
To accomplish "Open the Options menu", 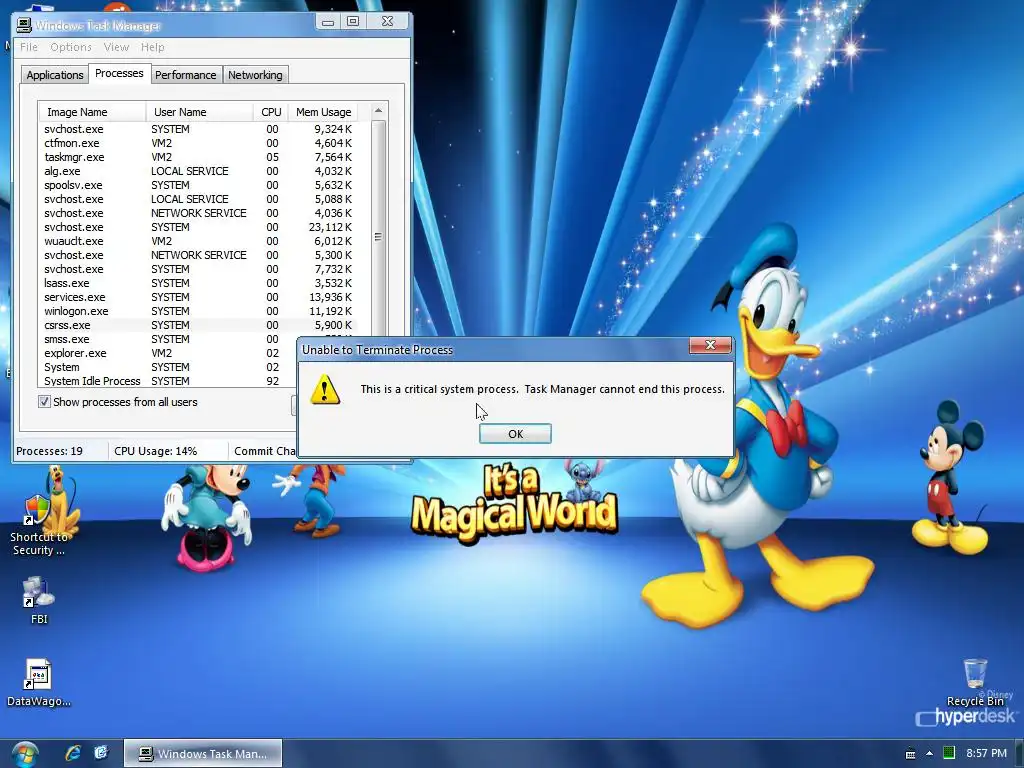I will pyautogui.click(x=71, y=47).
